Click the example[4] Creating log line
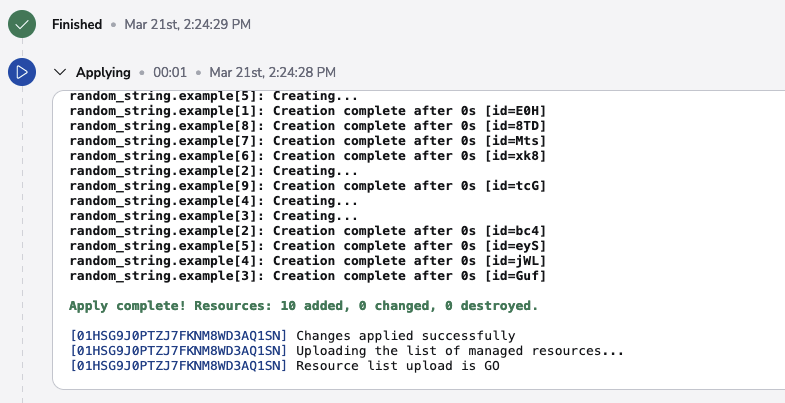The height and width of the screenshot is (403, 785). pos(213,200)
